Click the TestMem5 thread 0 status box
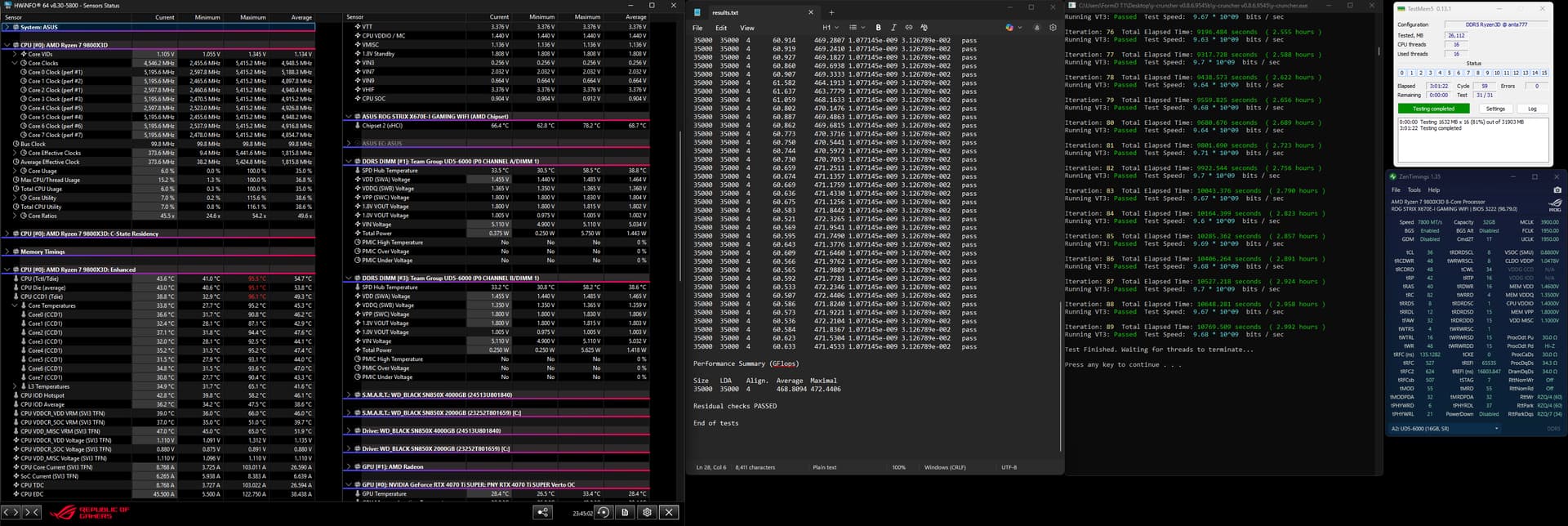This screenshot has height=526, width=1568. pyautogui.click(x=1402, y=73)
